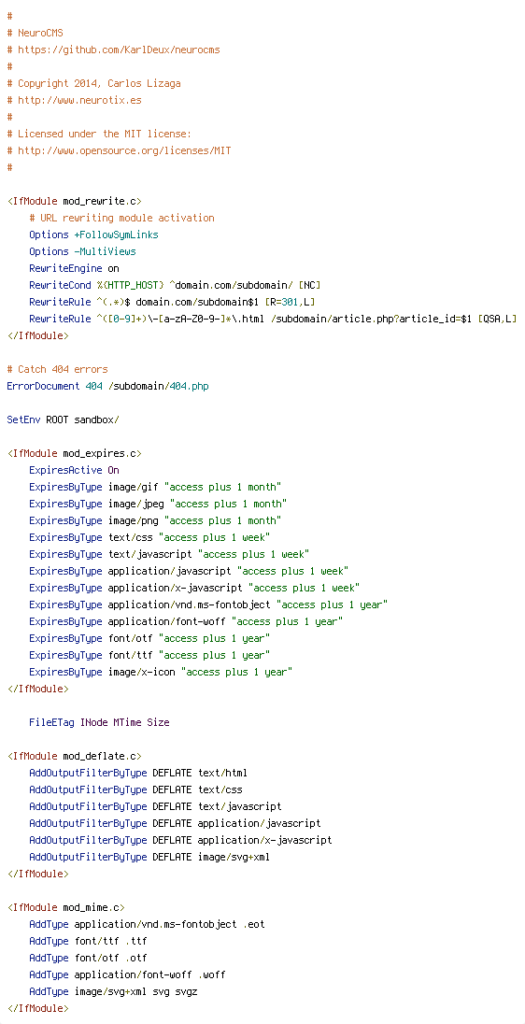This screenshot has width=525, height=1024.
Task: Click the RewriteCond HTTP_HOST line
Action: (x=175, y=285)
